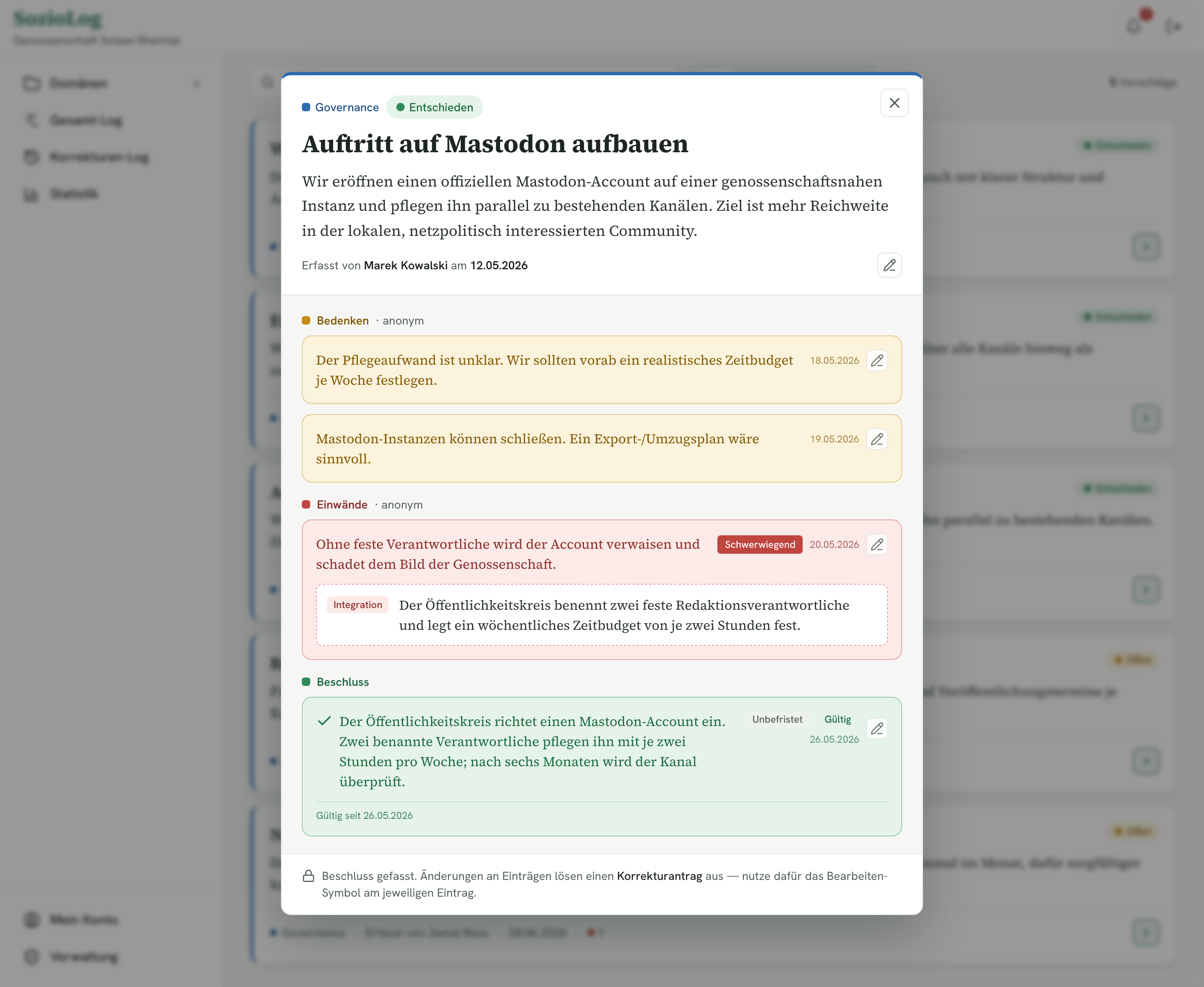Click the bold word 'Korrekturantrag' in the footer
This screenshot has width=1204, height=987.
point(659,876)
